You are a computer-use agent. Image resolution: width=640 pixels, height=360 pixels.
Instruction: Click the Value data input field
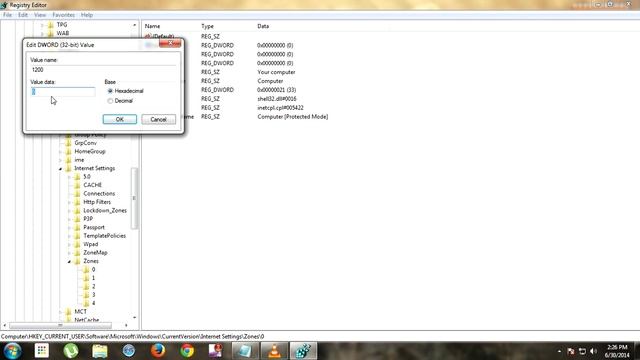tap(63, 92)
